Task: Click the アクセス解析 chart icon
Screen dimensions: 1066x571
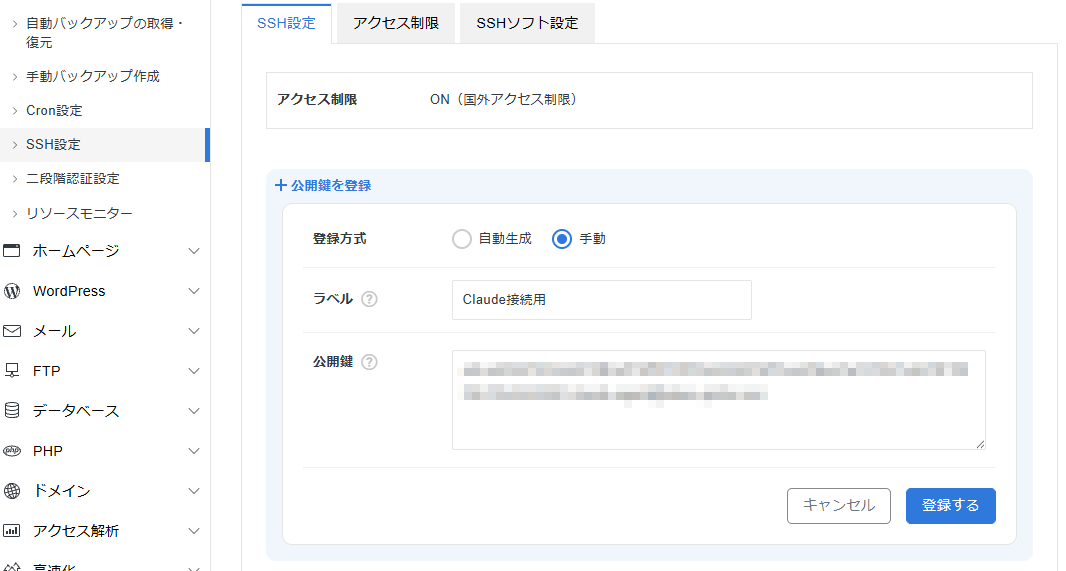Action: pos(12,530)
